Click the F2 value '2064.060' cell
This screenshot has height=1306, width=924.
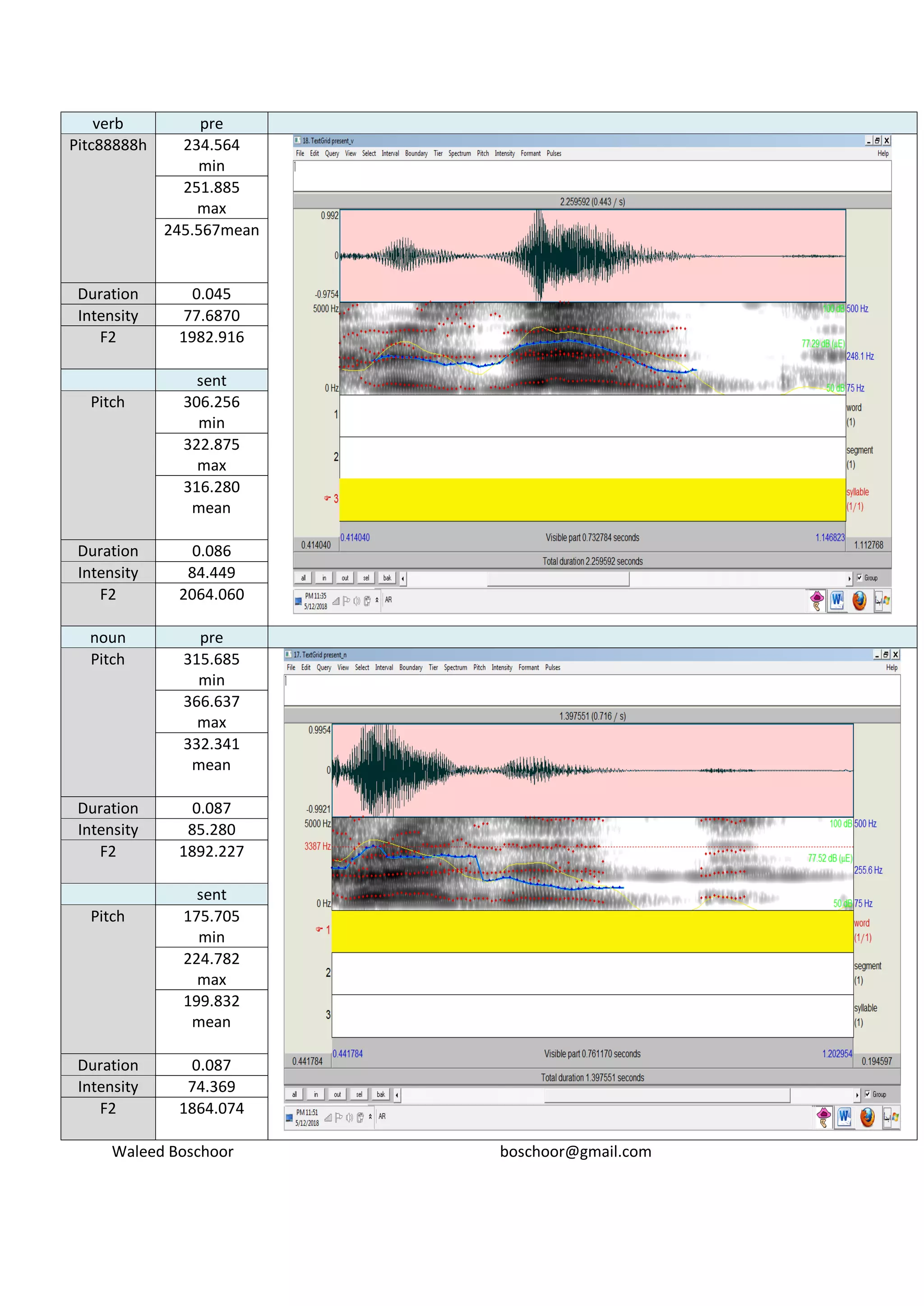[212, 604]
